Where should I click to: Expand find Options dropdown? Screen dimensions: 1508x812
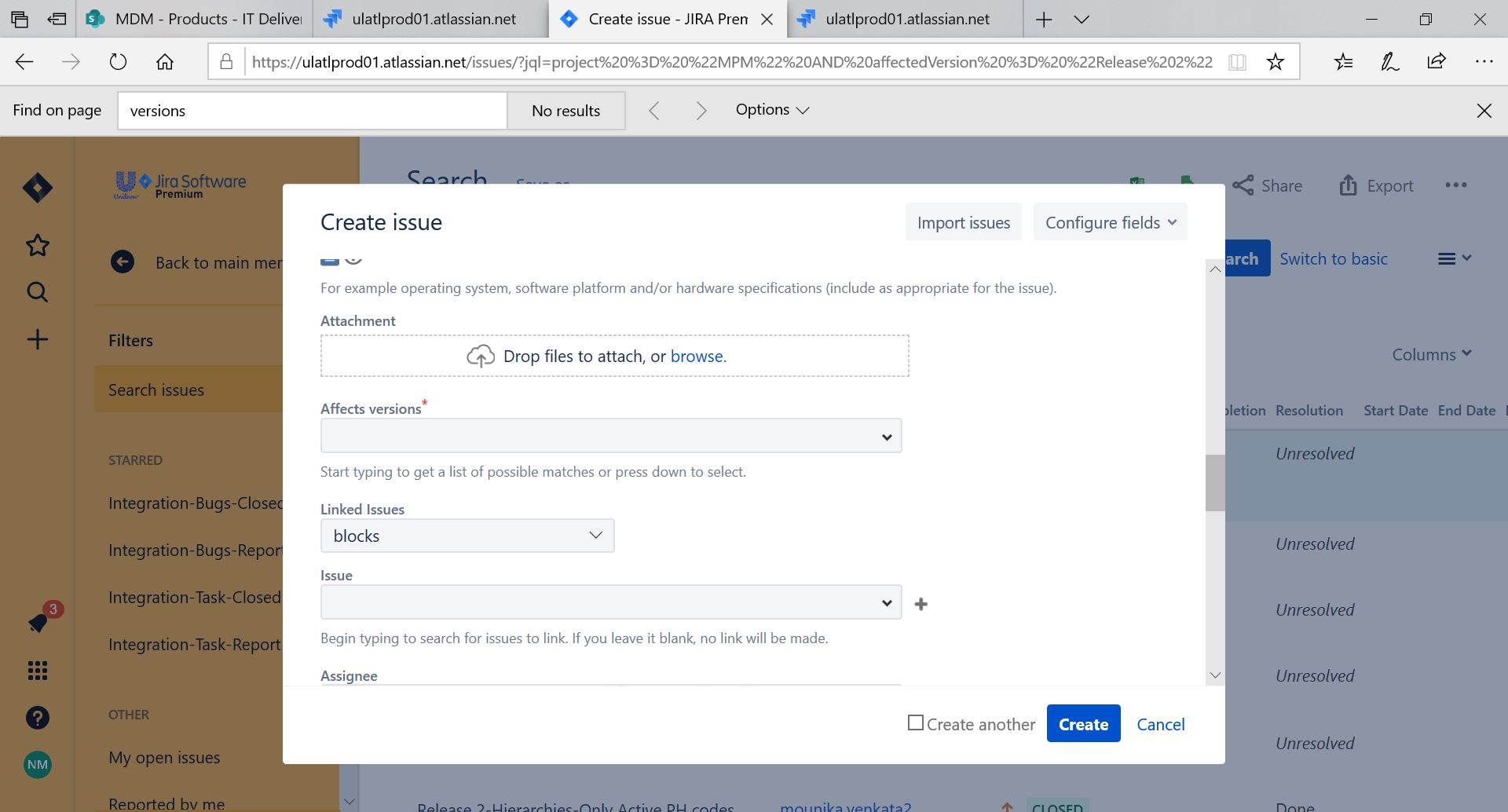pos(772,110)
